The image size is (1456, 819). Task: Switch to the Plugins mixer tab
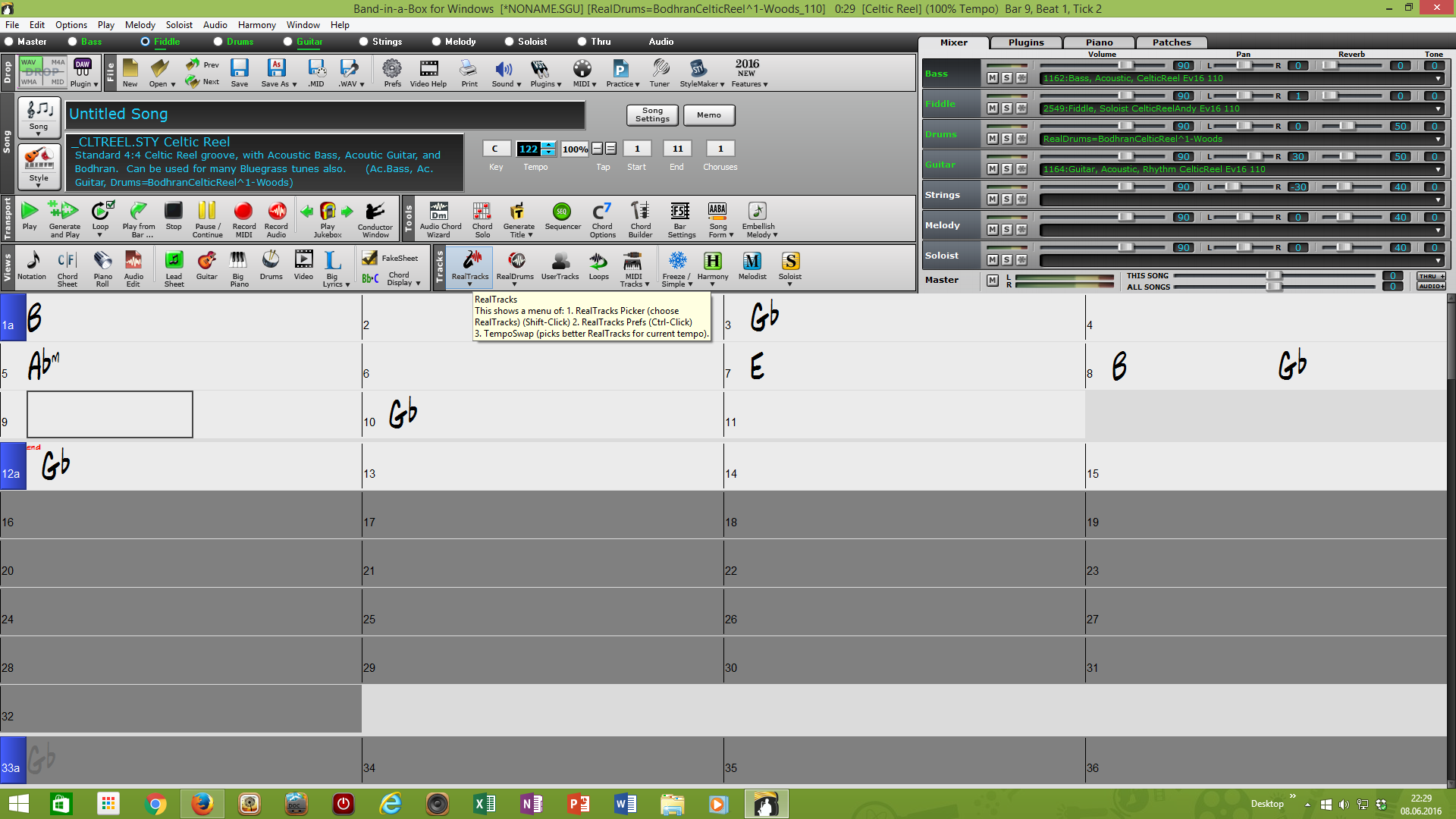pyautogui.click(x=1025, y=42)
